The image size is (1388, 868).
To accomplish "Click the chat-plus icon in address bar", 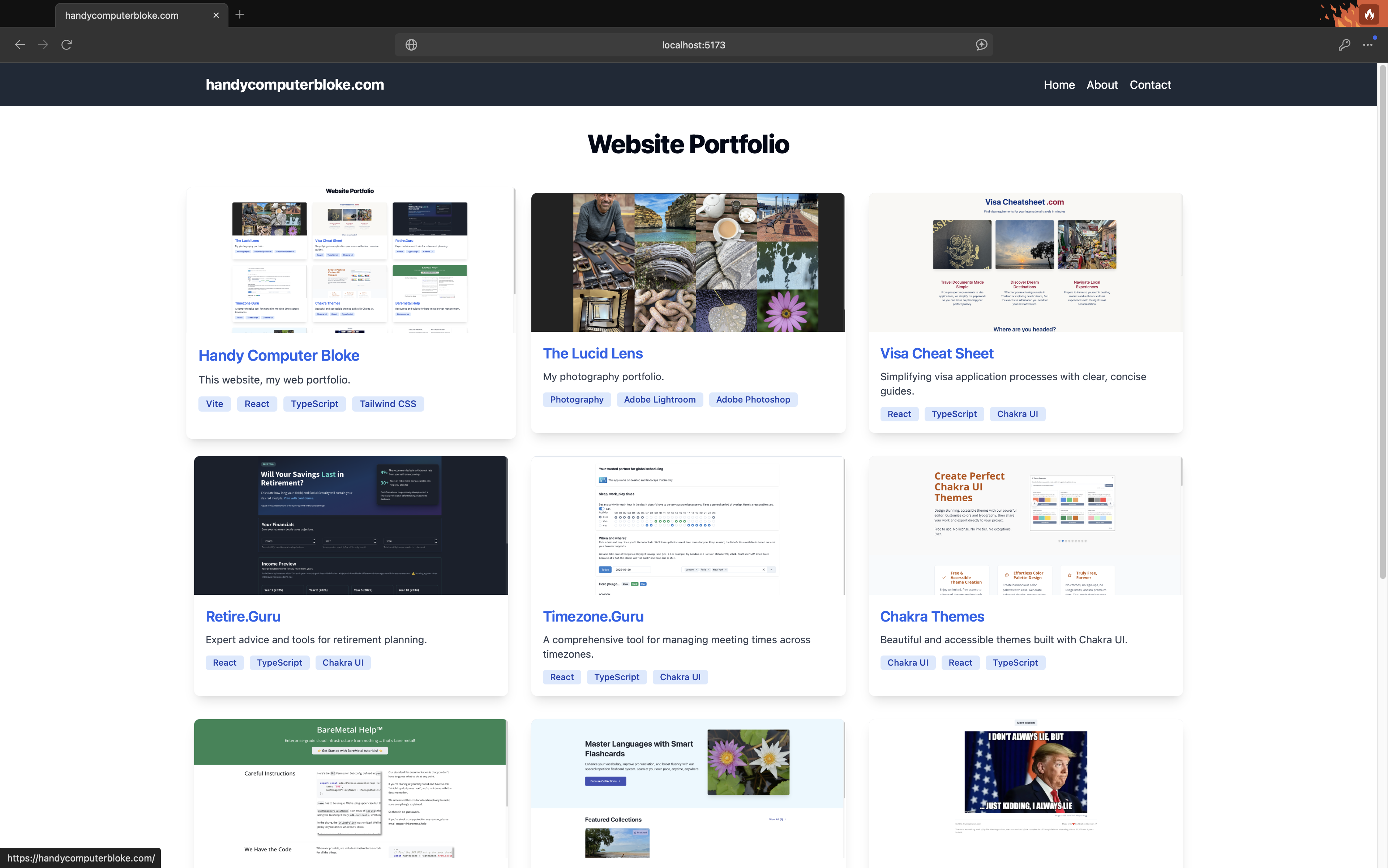I will click(x=981, y=45).
